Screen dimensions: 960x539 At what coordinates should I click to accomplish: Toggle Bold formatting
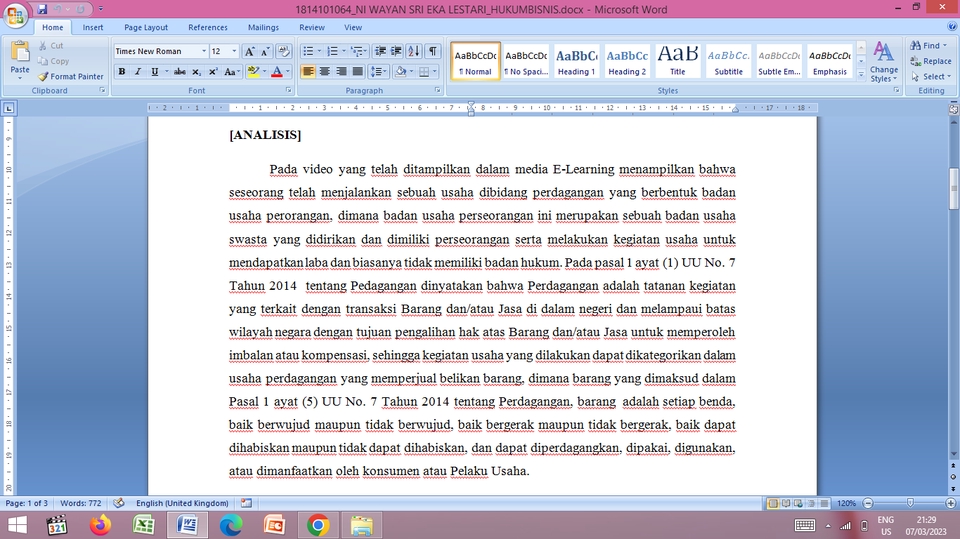point(122,72)
